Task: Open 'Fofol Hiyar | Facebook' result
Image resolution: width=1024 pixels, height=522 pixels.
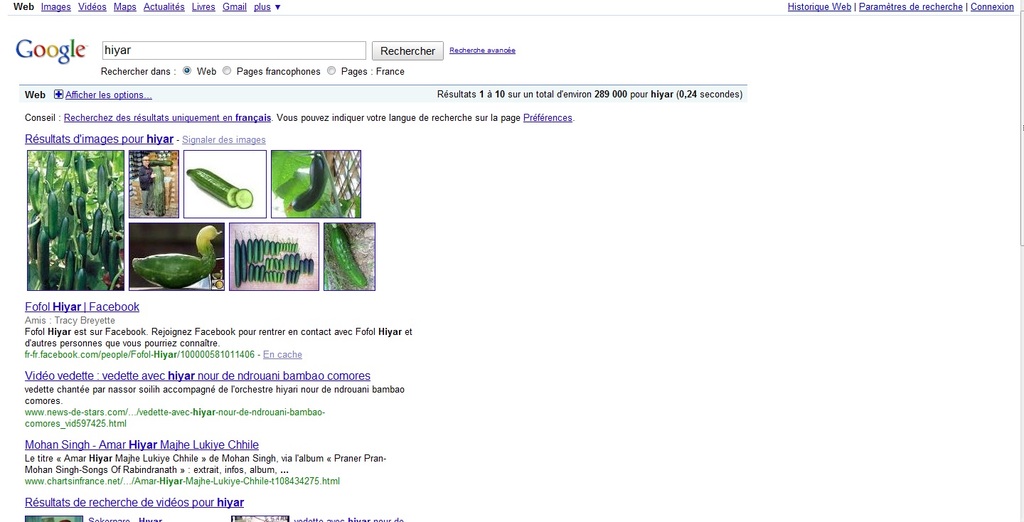Action: 82,307
